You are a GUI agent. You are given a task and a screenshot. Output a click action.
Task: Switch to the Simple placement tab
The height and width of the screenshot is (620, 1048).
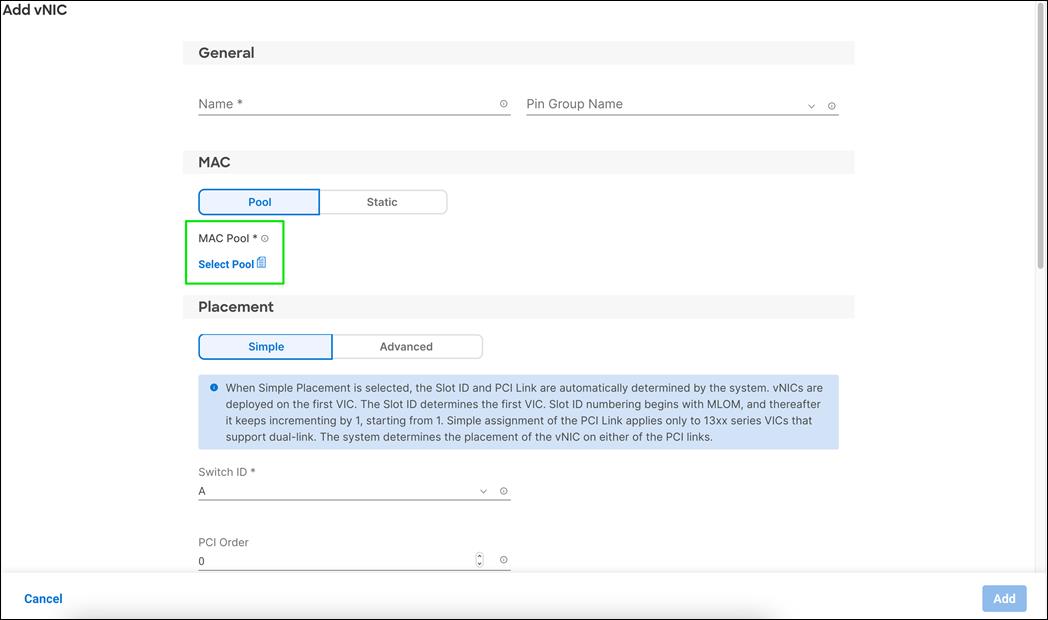(x=264, y=346)
